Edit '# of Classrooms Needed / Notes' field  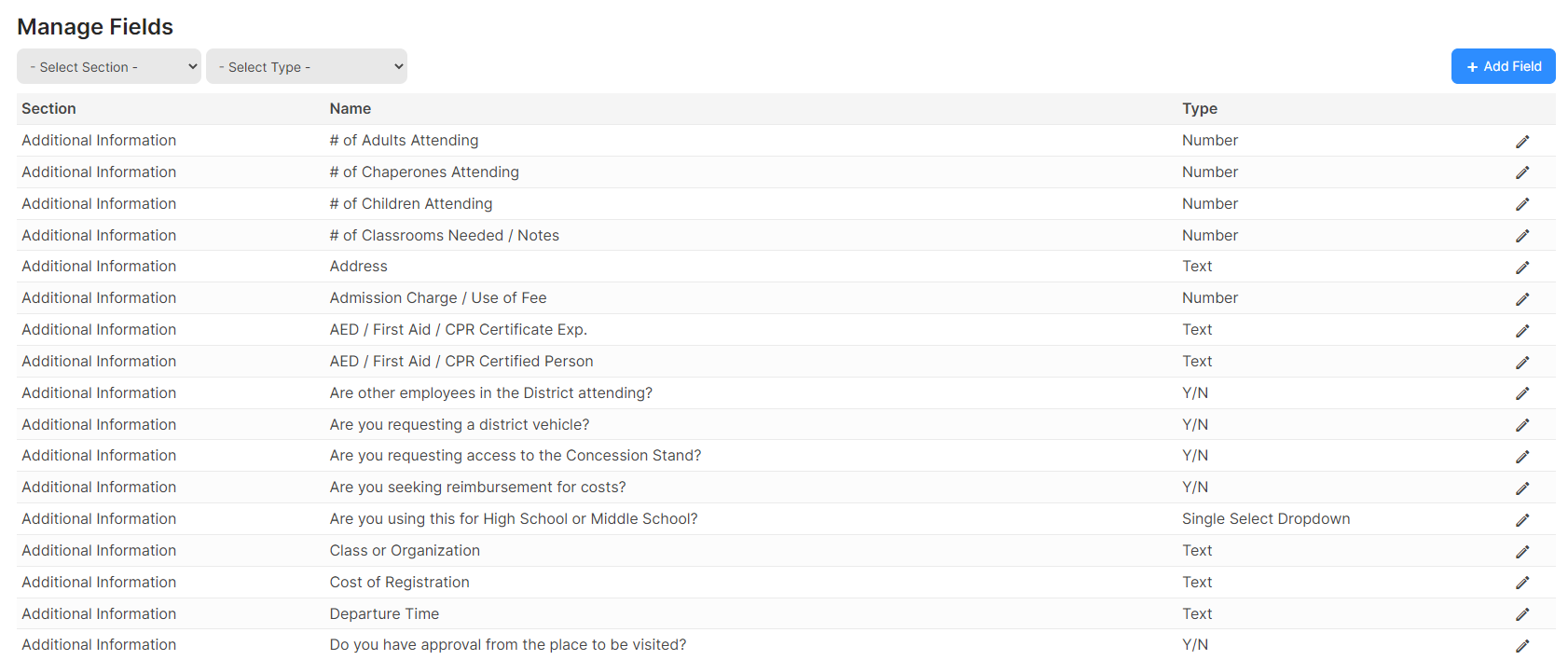[x=1522, y=236]
